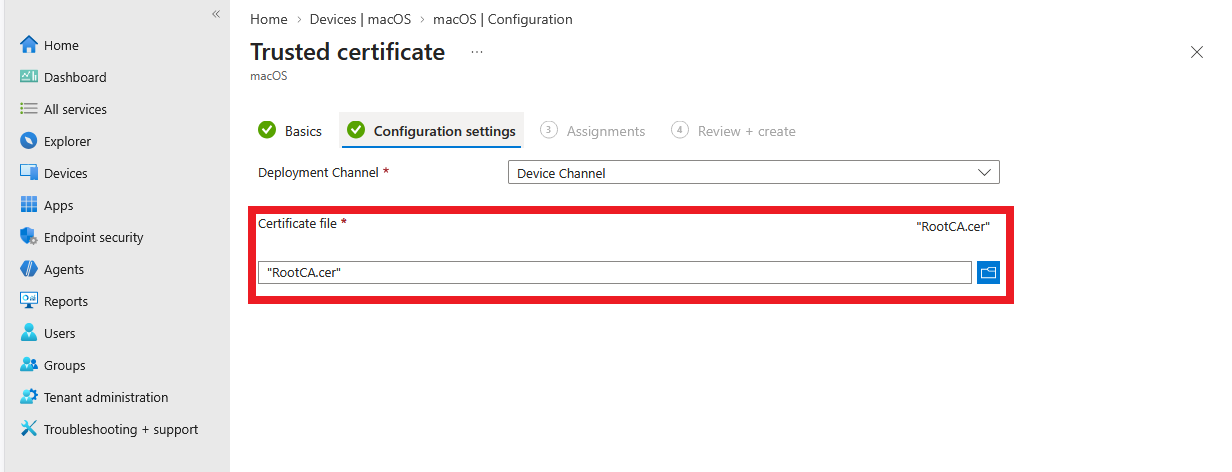Open Devices label in left navigation
Screen dimensions: 1232x472
(x=66, y=173)
